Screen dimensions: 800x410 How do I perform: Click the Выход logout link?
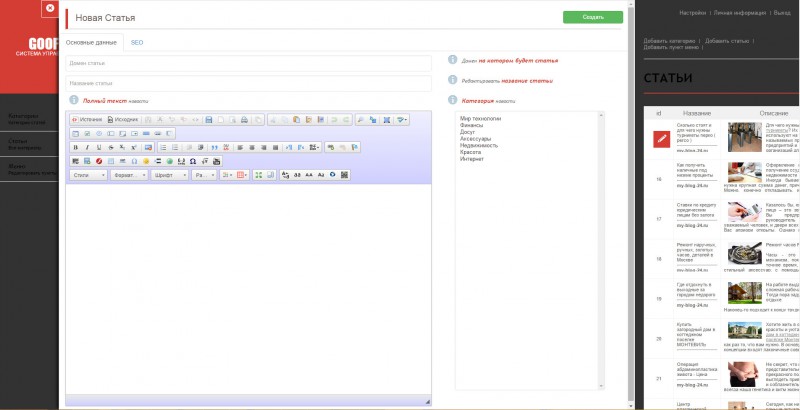782,13
